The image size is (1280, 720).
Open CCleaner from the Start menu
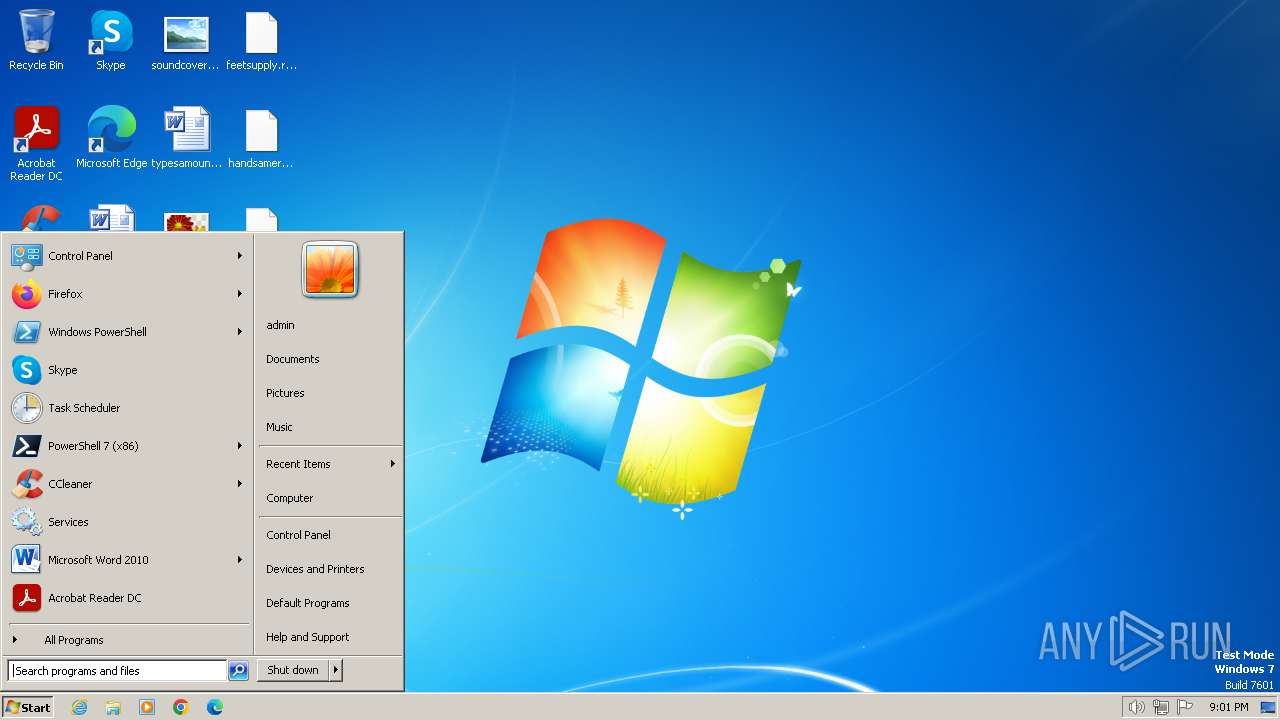click(x=128, y=484)
